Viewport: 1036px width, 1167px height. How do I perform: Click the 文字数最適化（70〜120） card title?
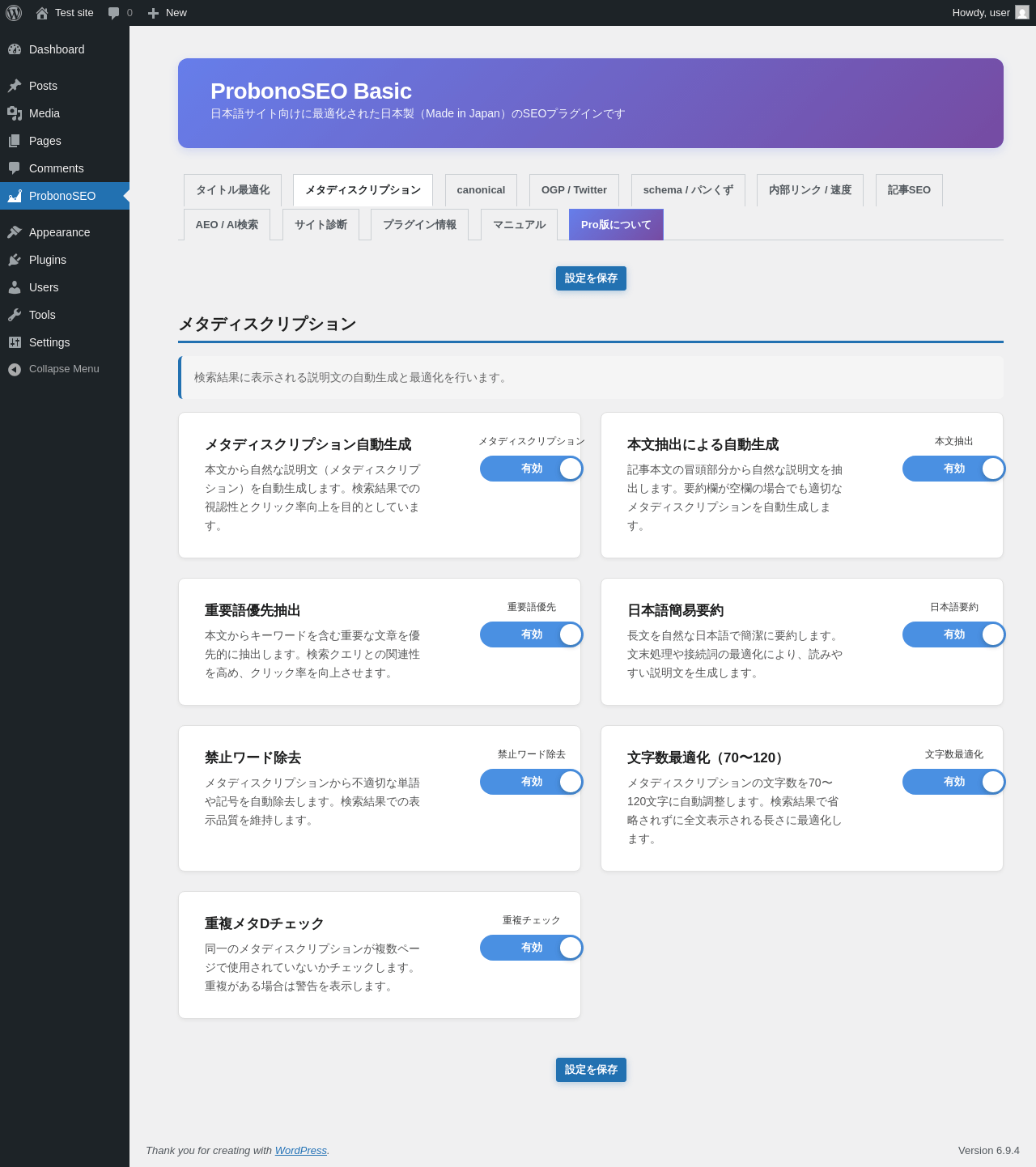[x=708, y=757]
